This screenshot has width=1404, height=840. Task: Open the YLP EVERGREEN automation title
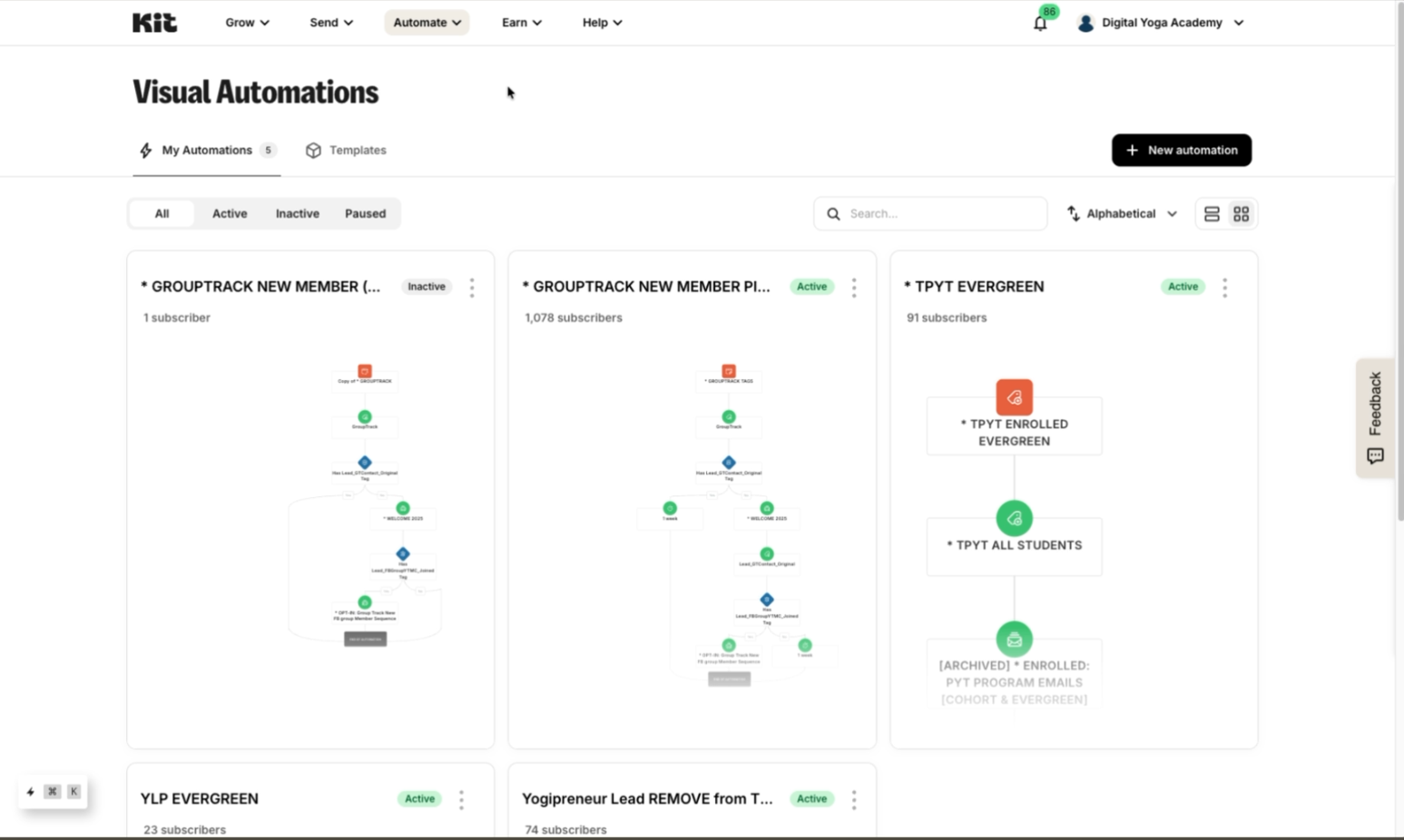(x=200, y=799)
